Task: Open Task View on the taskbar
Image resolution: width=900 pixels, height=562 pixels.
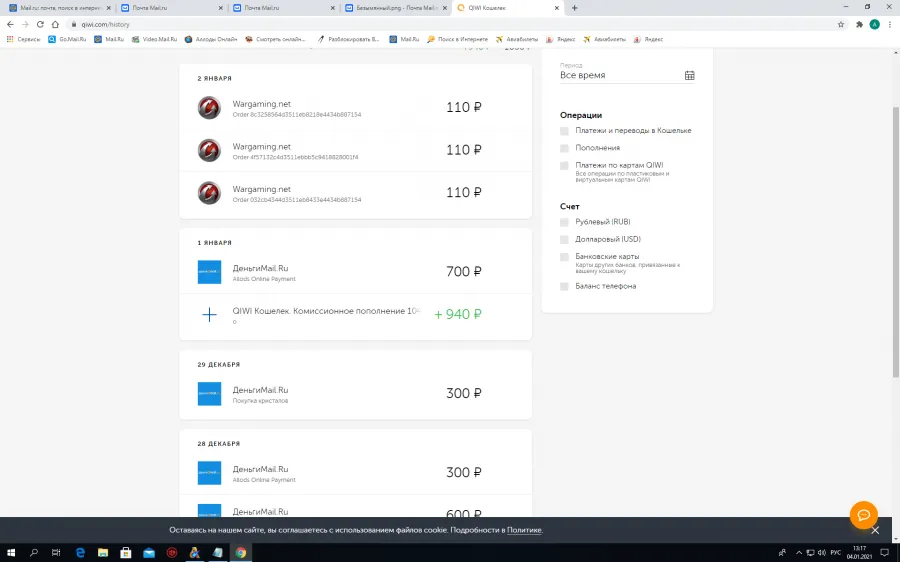Action: point(56,552)
